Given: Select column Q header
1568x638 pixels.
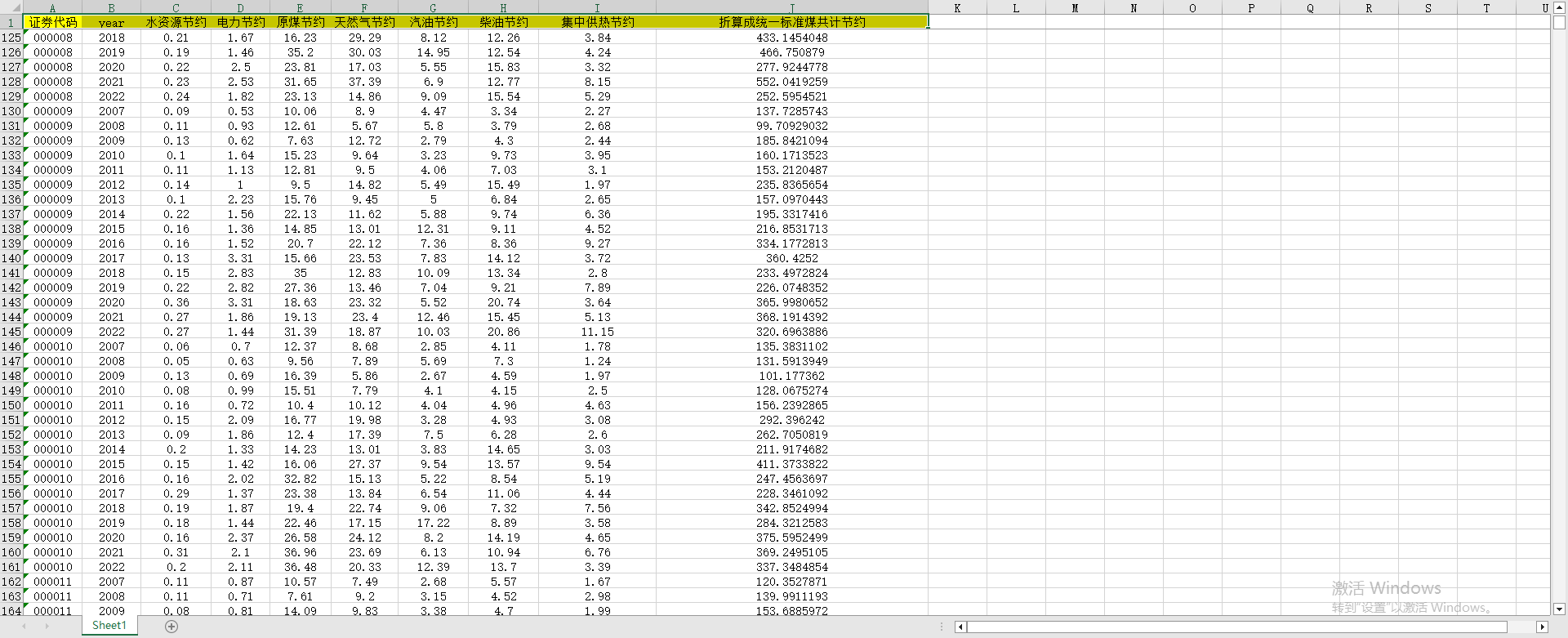Looking at the screenshot, I should [x=1310, y=7].
